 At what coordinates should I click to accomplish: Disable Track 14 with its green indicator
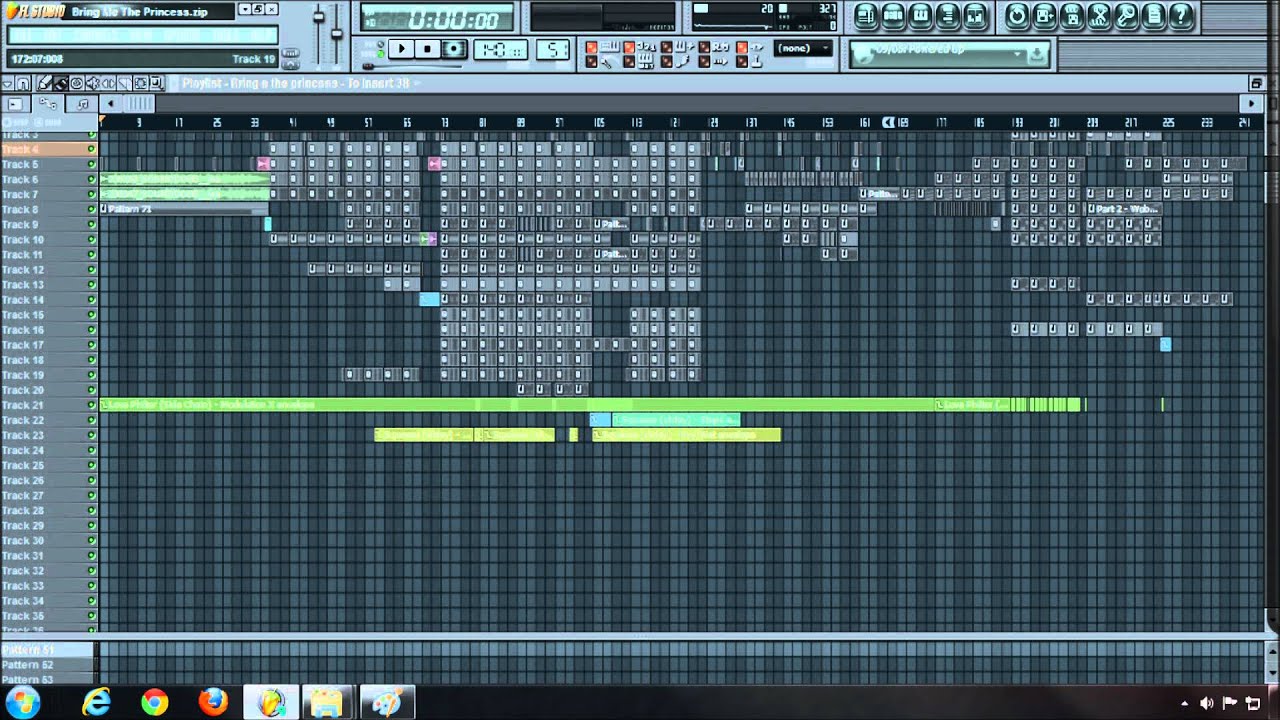[91, 300]
